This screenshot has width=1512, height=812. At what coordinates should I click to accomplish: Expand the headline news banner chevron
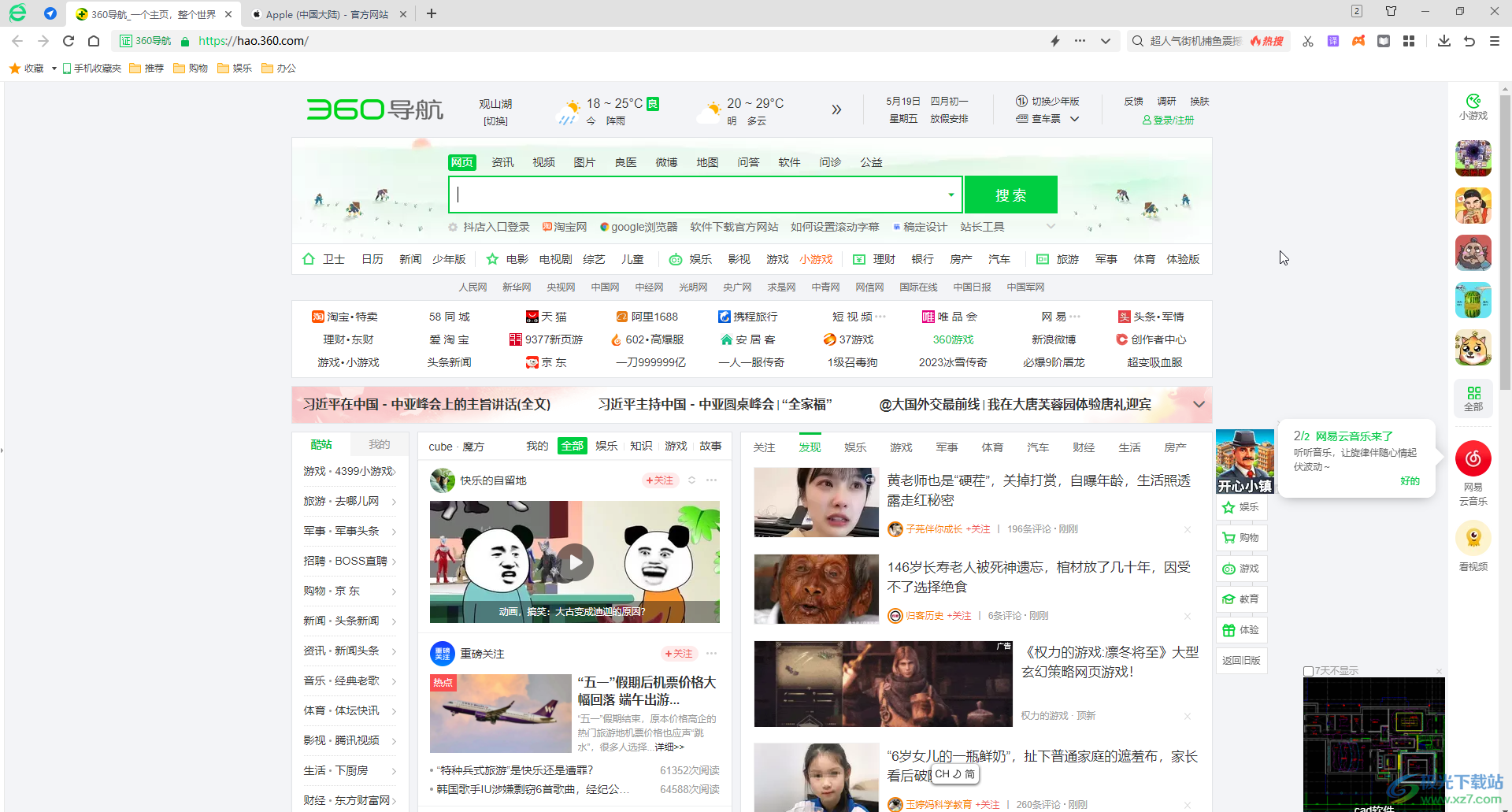tap(1199, 404)
